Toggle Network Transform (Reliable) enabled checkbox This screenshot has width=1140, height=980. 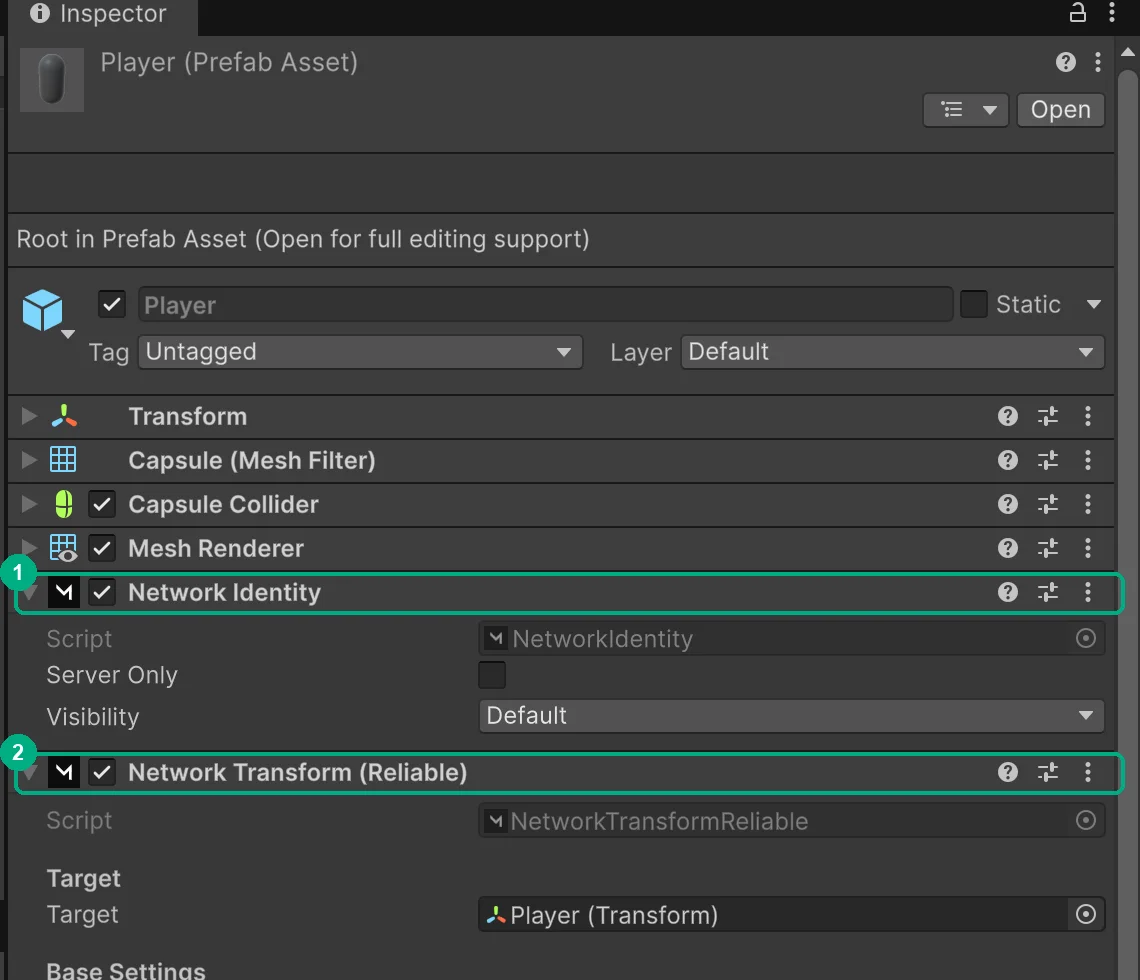(x=102, y=772)
